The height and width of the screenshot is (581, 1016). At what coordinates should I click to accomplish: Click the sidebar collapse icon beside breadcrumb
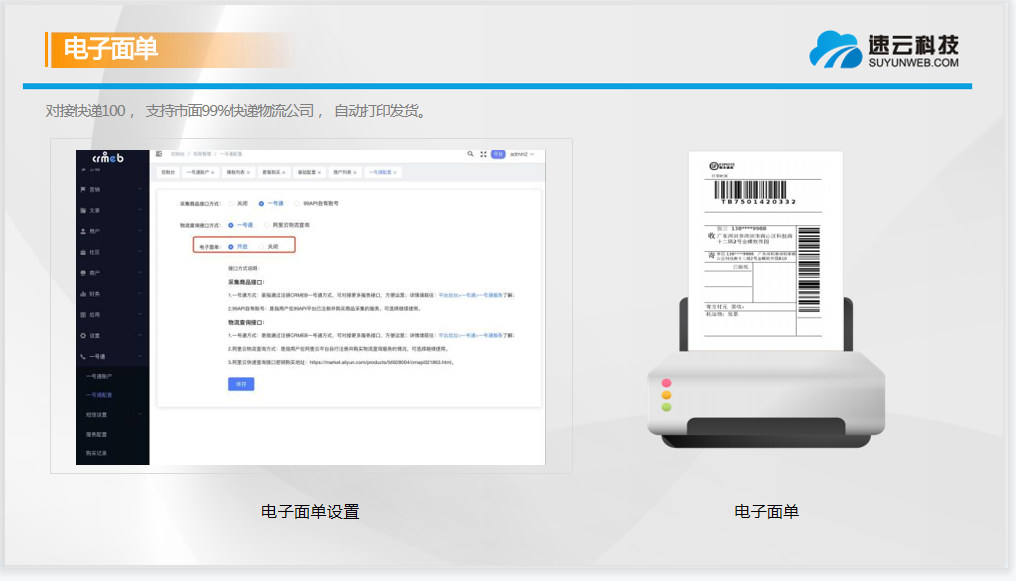[159, 154]
